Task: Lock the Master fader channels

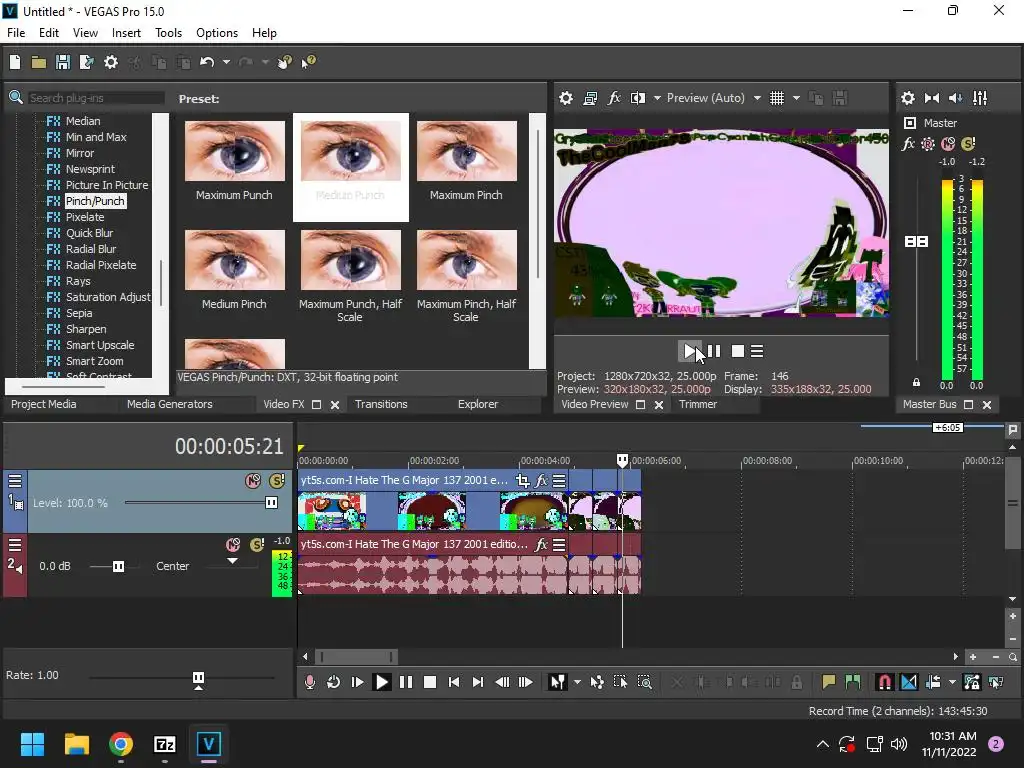Action: click(x=916, y=382)
